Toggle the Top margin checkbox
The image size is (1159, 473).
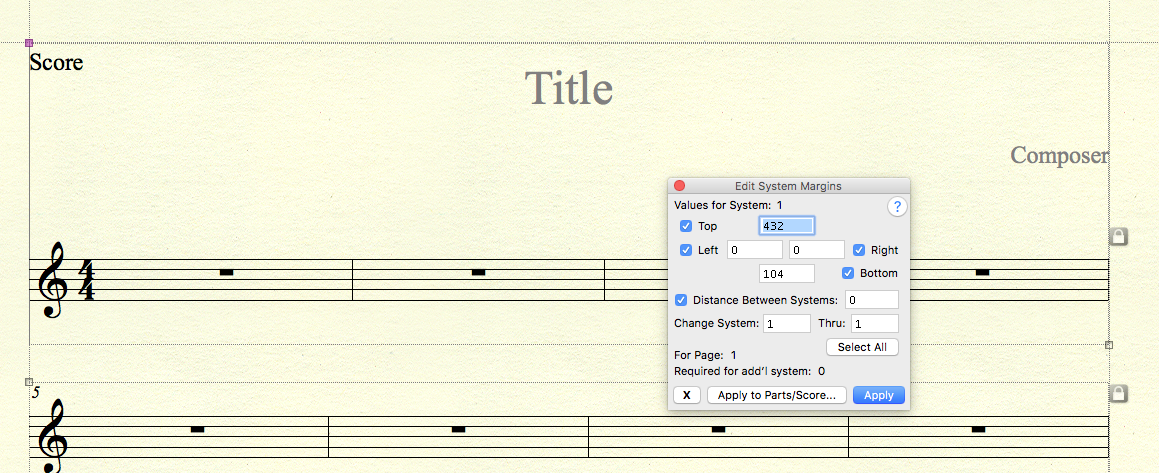click(686, 226)
